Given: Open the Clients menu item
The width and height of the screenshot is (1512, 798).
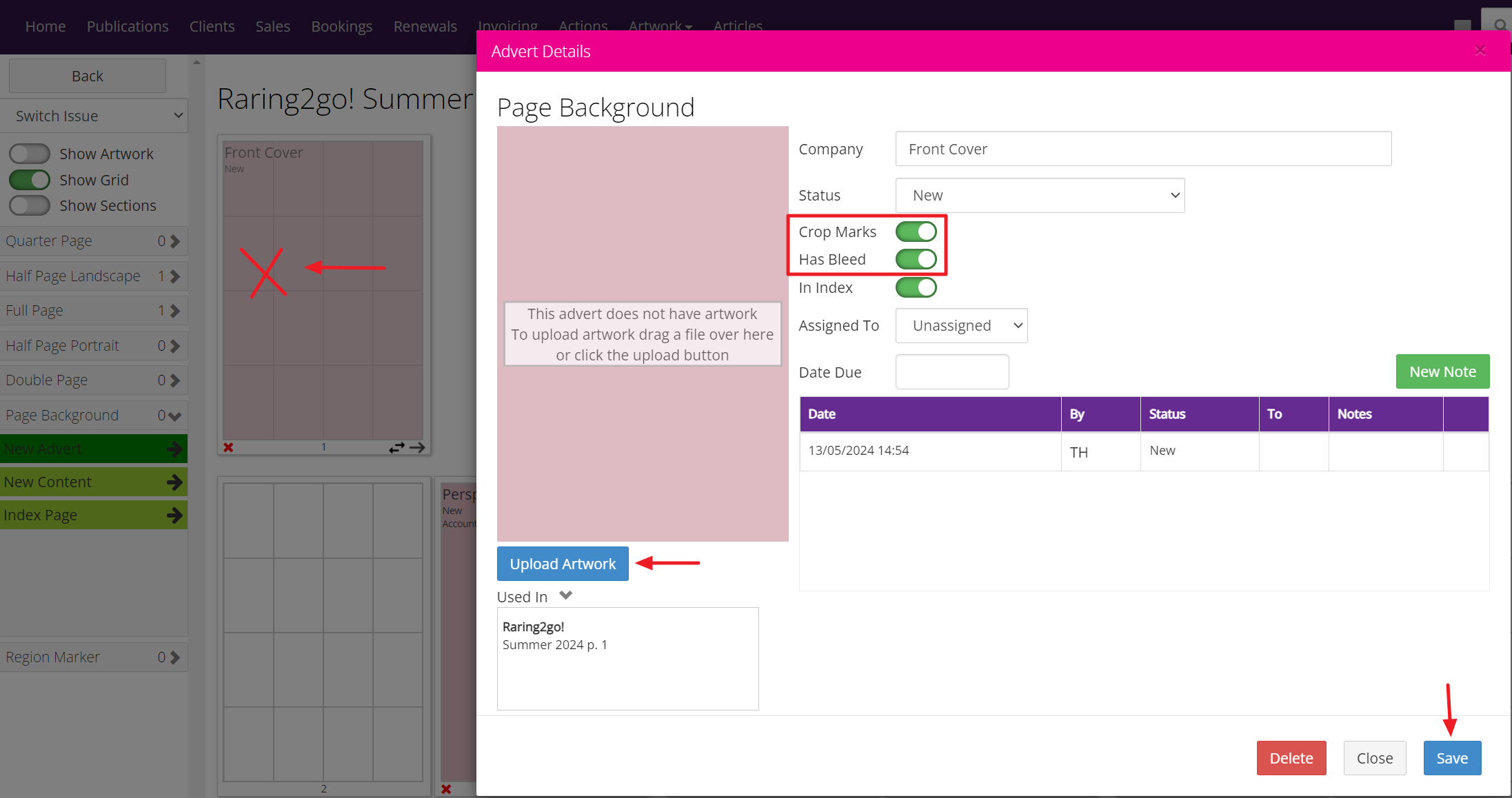Looking at the screenshot, I should [212, 26].
